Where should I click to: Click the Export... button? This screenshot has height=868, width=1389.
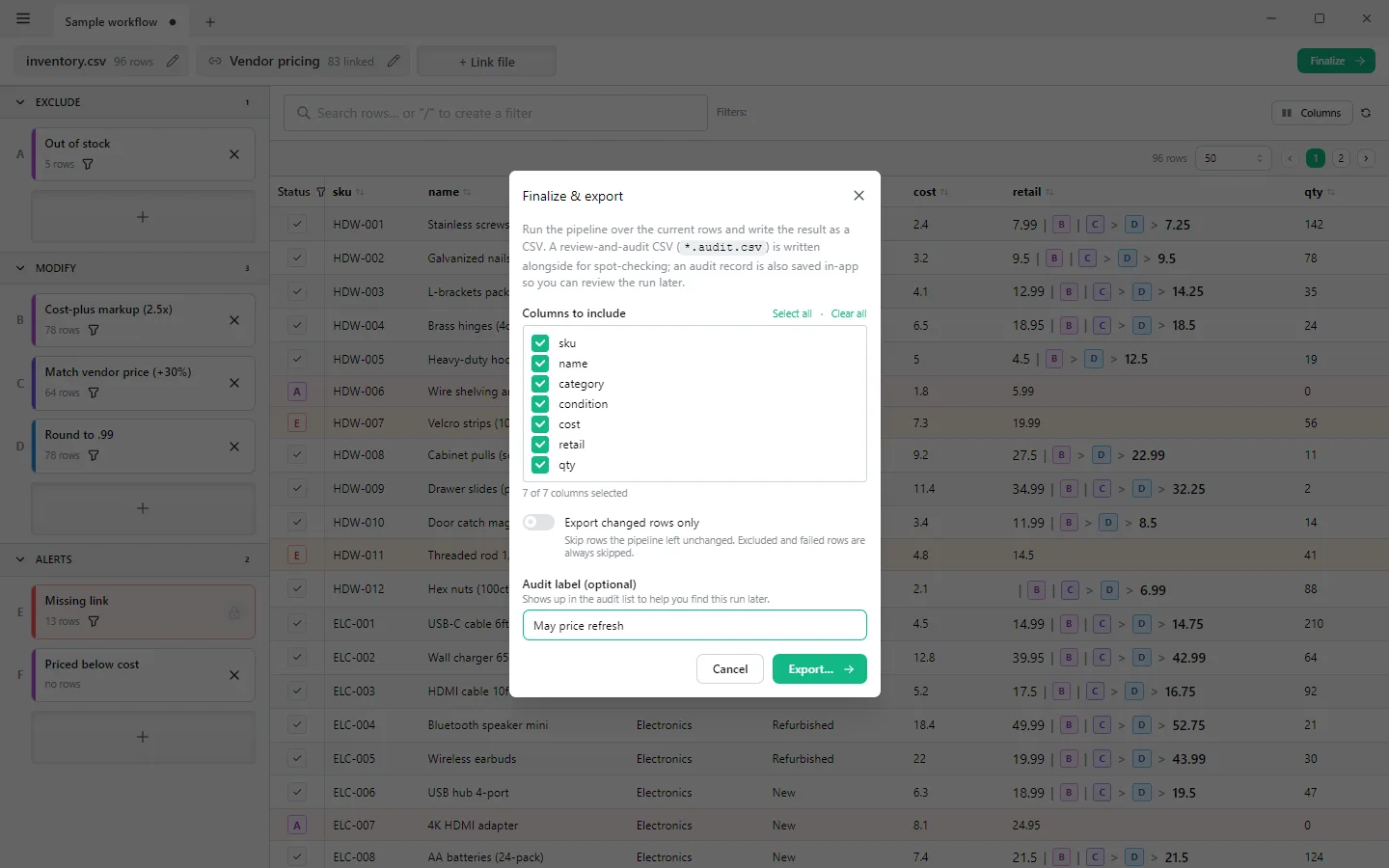[x=819, y=669]
